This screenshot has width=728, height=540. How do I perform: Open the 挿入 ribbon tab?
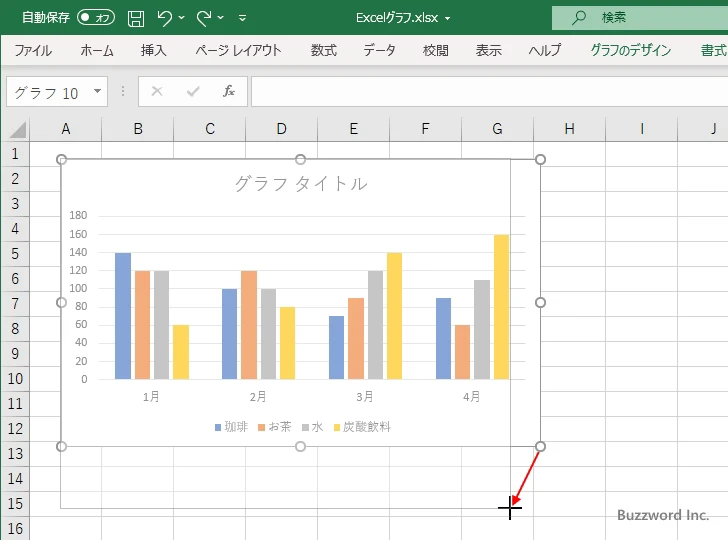(x=154, y=50)
